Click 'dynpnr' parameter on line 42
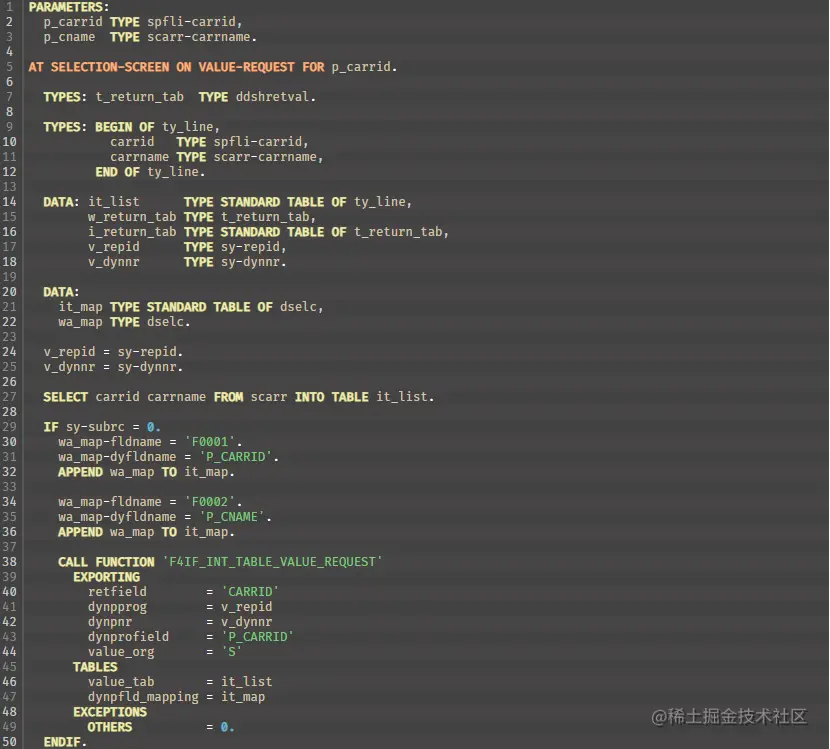Viewport: 830px width, 749px height. (110, 622)
